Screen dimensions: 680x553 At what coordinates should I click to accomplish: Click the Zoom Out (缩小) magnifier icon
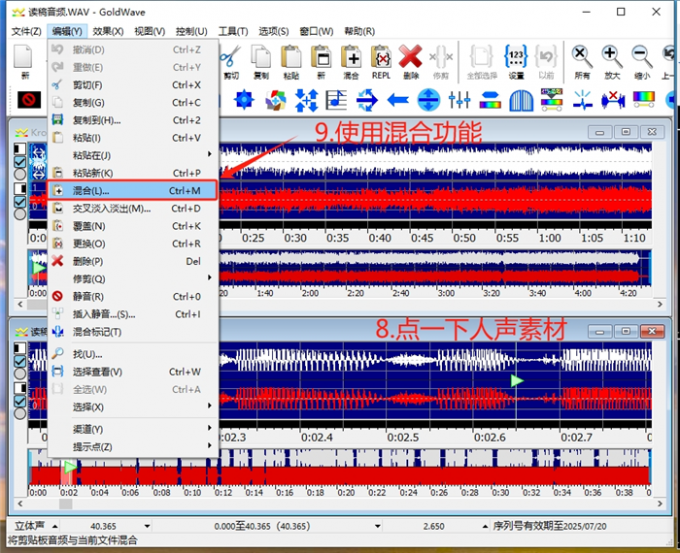click(641, 56)
